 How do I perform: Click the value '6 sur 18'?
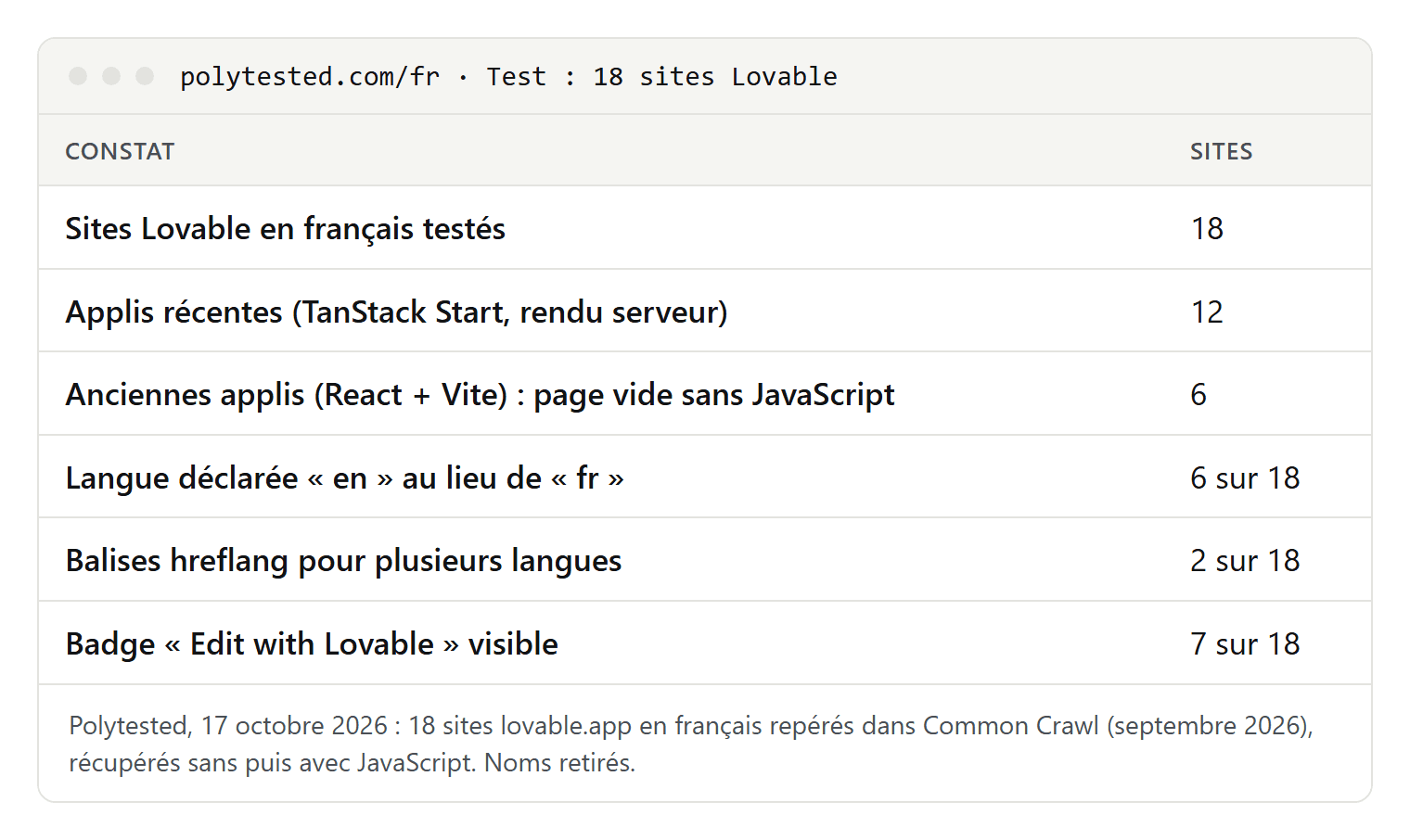(x=1245, y=478)
